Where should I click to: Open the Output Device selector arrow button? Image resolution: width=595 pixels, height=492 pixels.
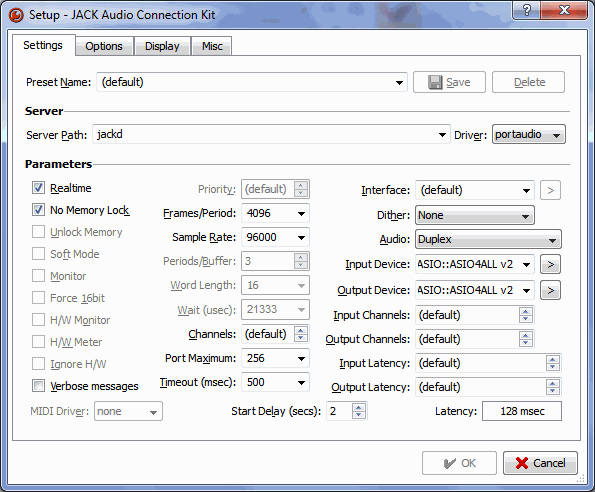[x=550, y=291]
